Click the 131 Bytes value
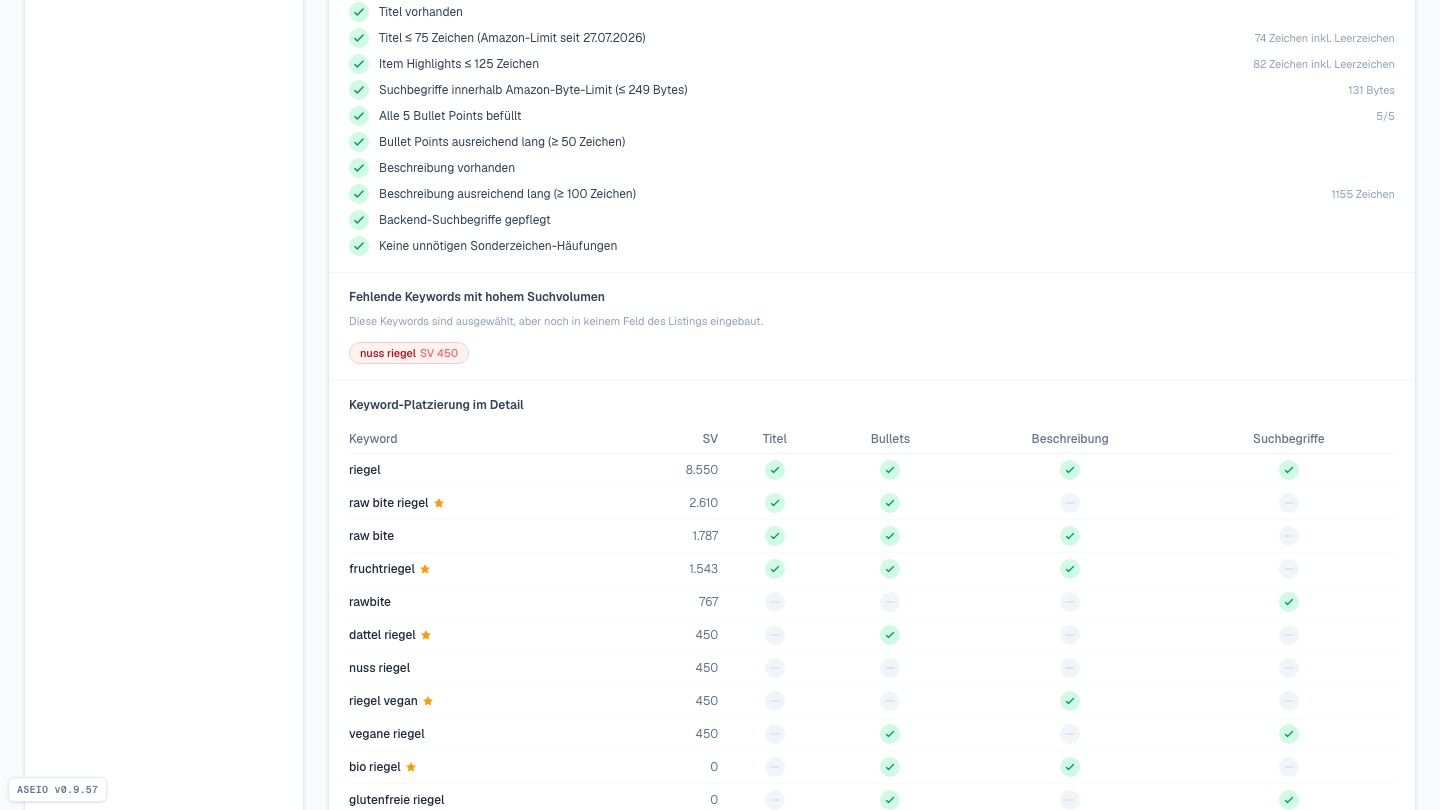The image size is (1440, 810). 1371,90
